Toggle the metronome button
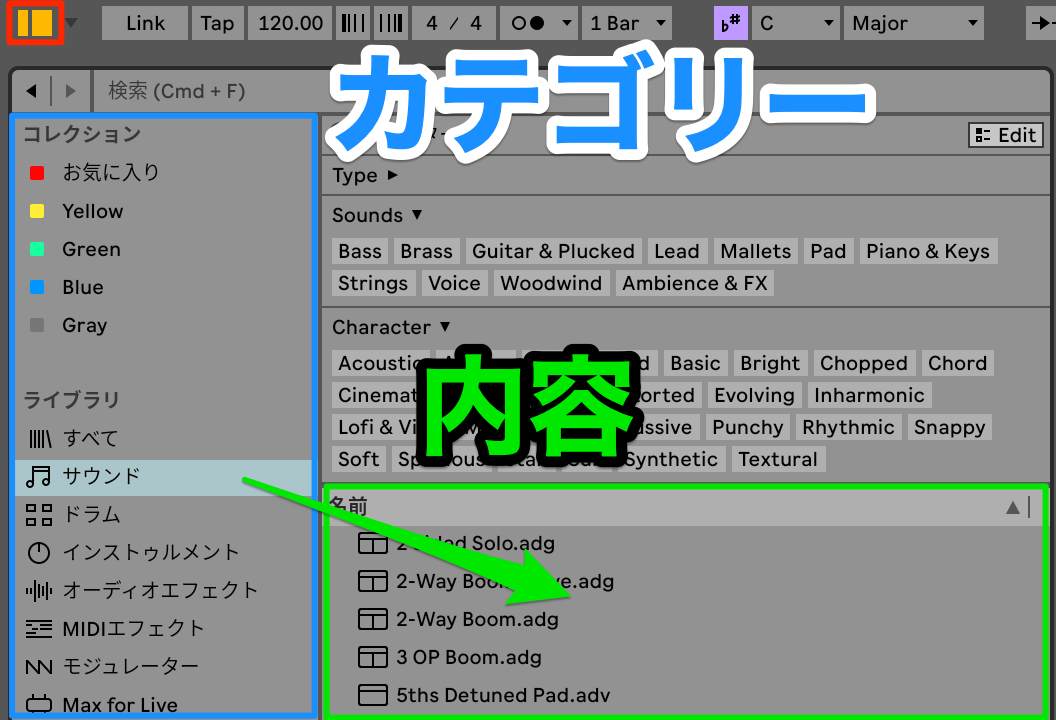1056x720 pixels. point(528,24)
